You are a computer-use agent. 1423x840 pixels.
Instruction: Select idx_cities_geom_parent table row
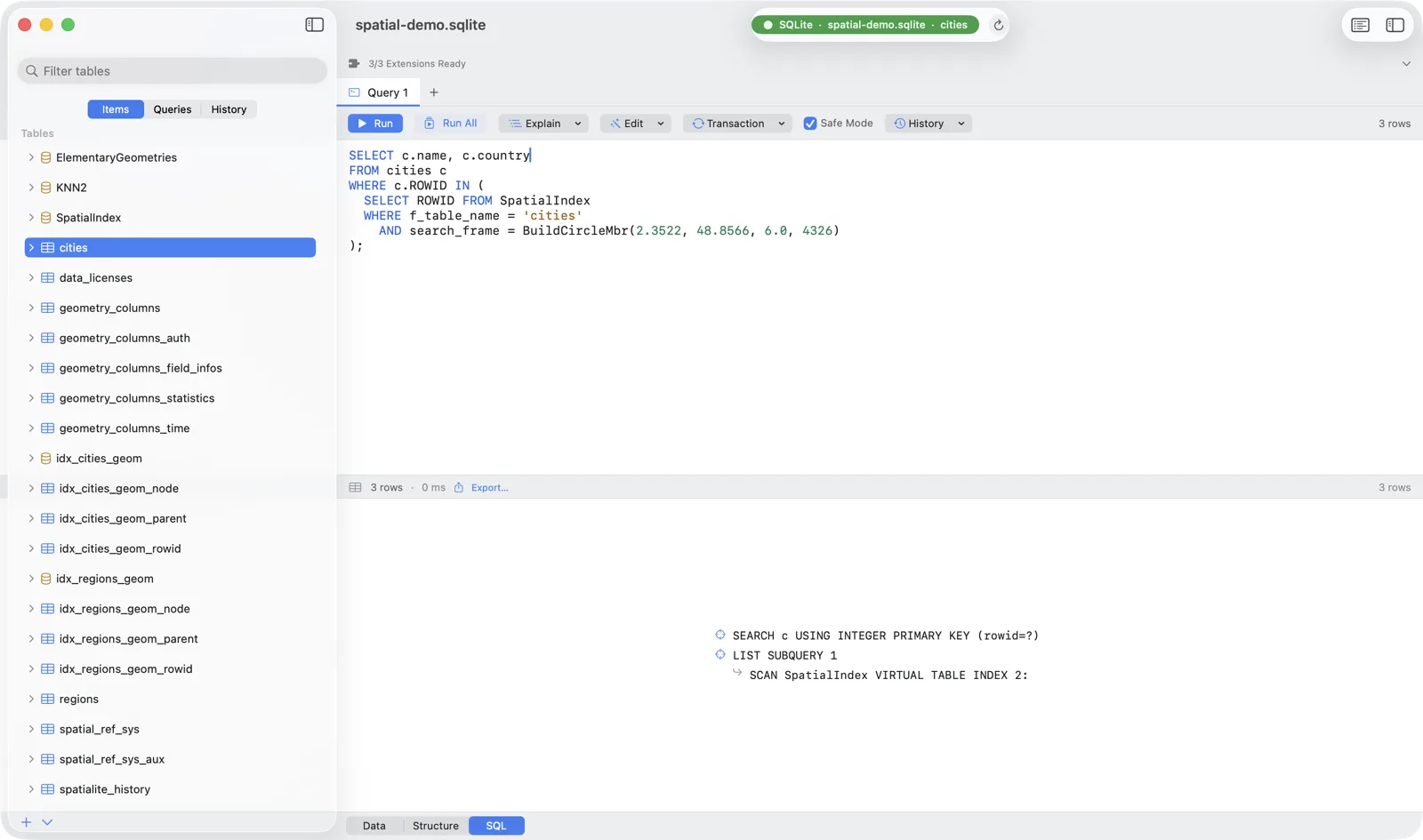coord(170,518)
